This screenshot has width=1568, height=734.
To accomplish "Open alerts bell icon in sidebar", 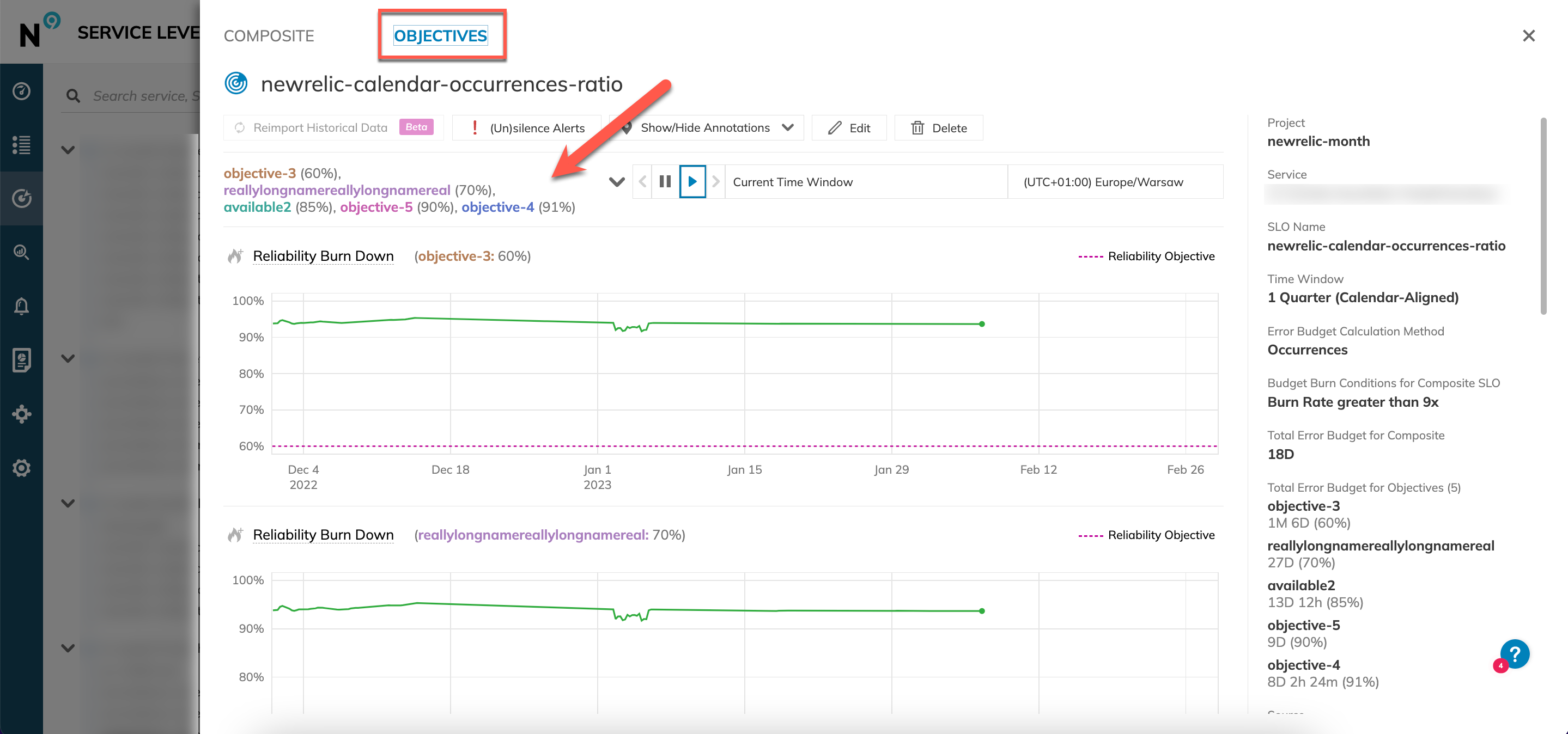I will click(21, 305).
